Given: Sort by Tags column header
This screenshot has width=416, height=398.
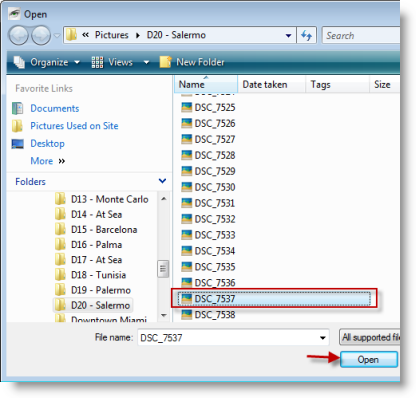Looking at the screenshot, I should pos(337,85).
